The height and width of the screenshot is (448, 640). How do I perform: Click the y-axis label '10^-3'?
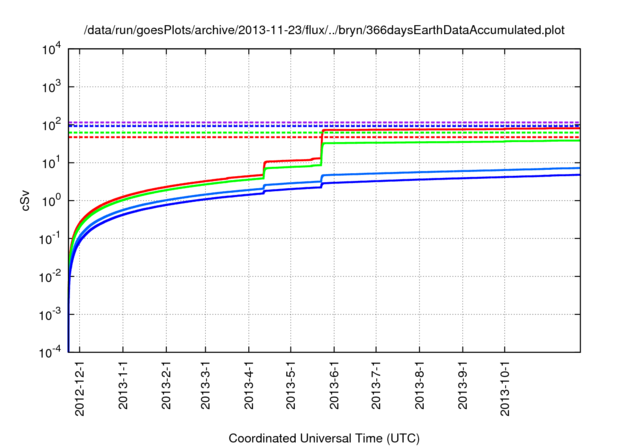[x=51, y=315]
